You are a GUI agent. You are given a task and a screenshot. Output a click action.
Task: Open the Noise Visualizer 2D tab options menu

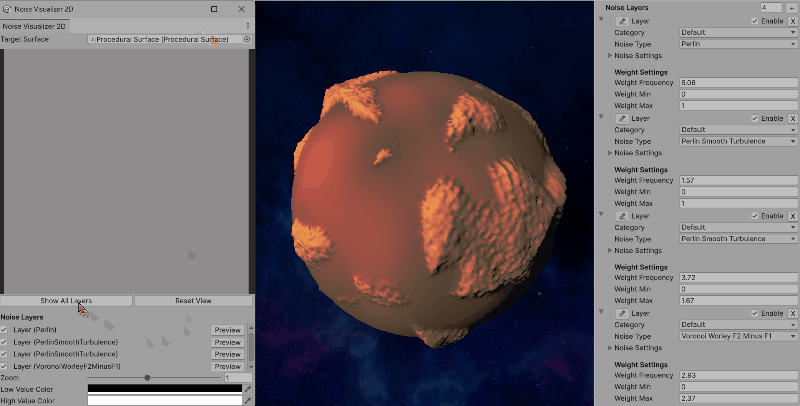coord(247,26)
